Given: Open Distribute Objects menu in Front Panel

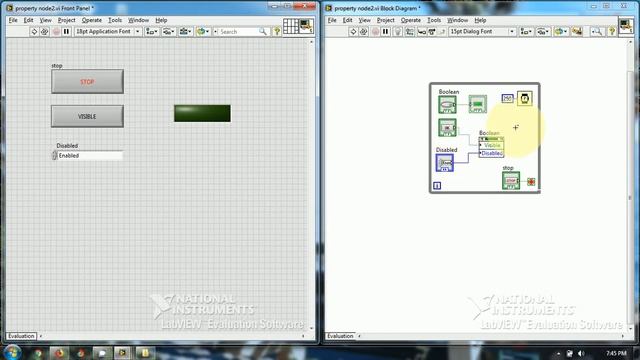Looking at the screenshot, I should pos(169,31).
